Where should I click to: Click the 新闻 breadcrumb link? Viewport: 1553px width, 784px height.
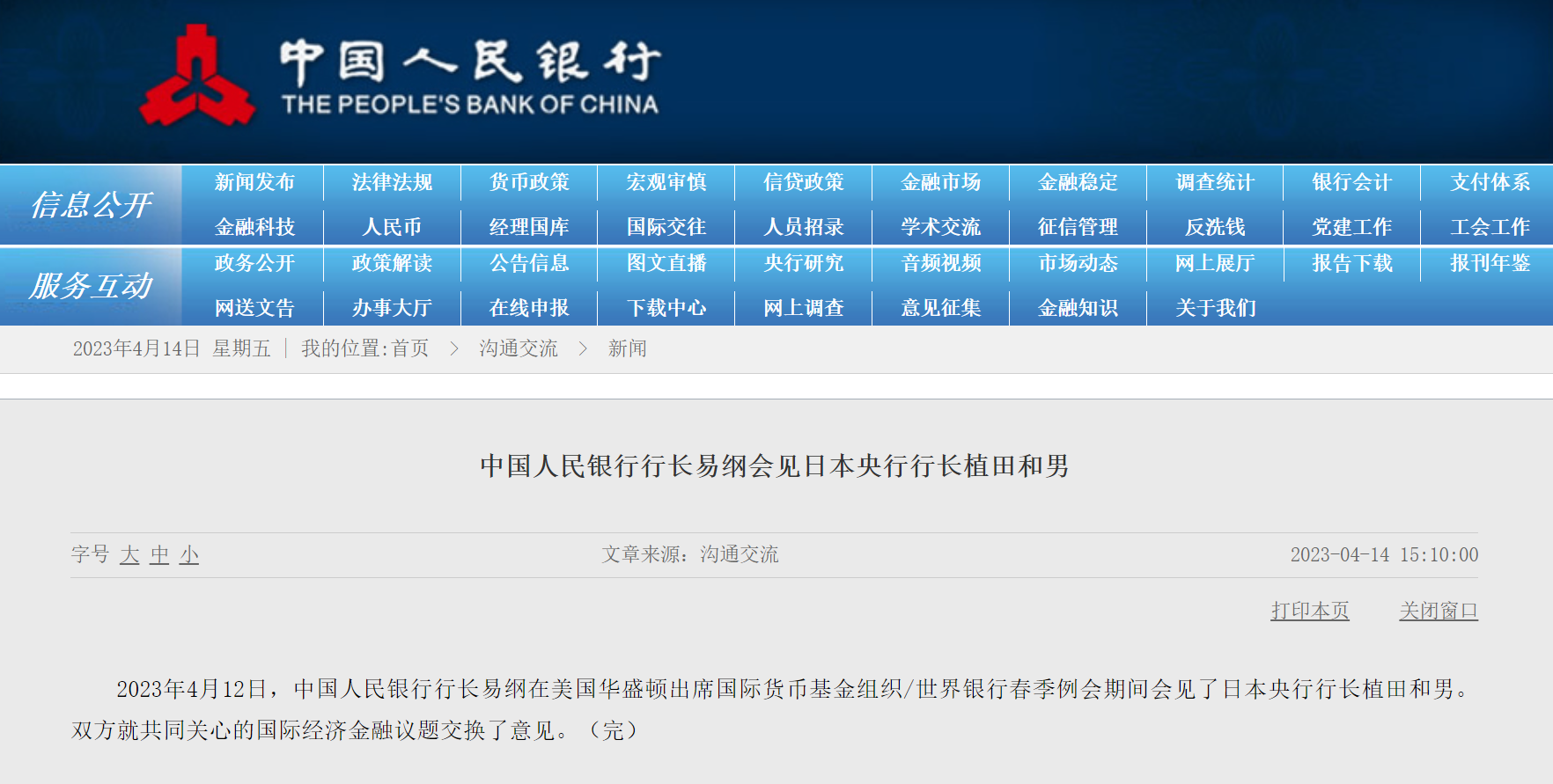coord(628,348)
